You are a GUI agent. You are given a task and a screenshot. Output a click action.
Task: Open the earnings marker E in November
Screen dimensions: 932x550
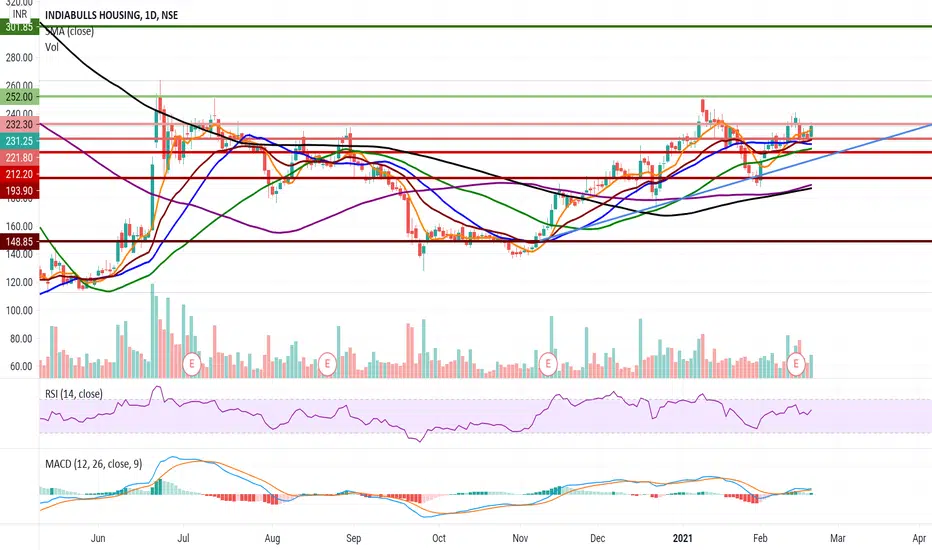click(547, 363)
